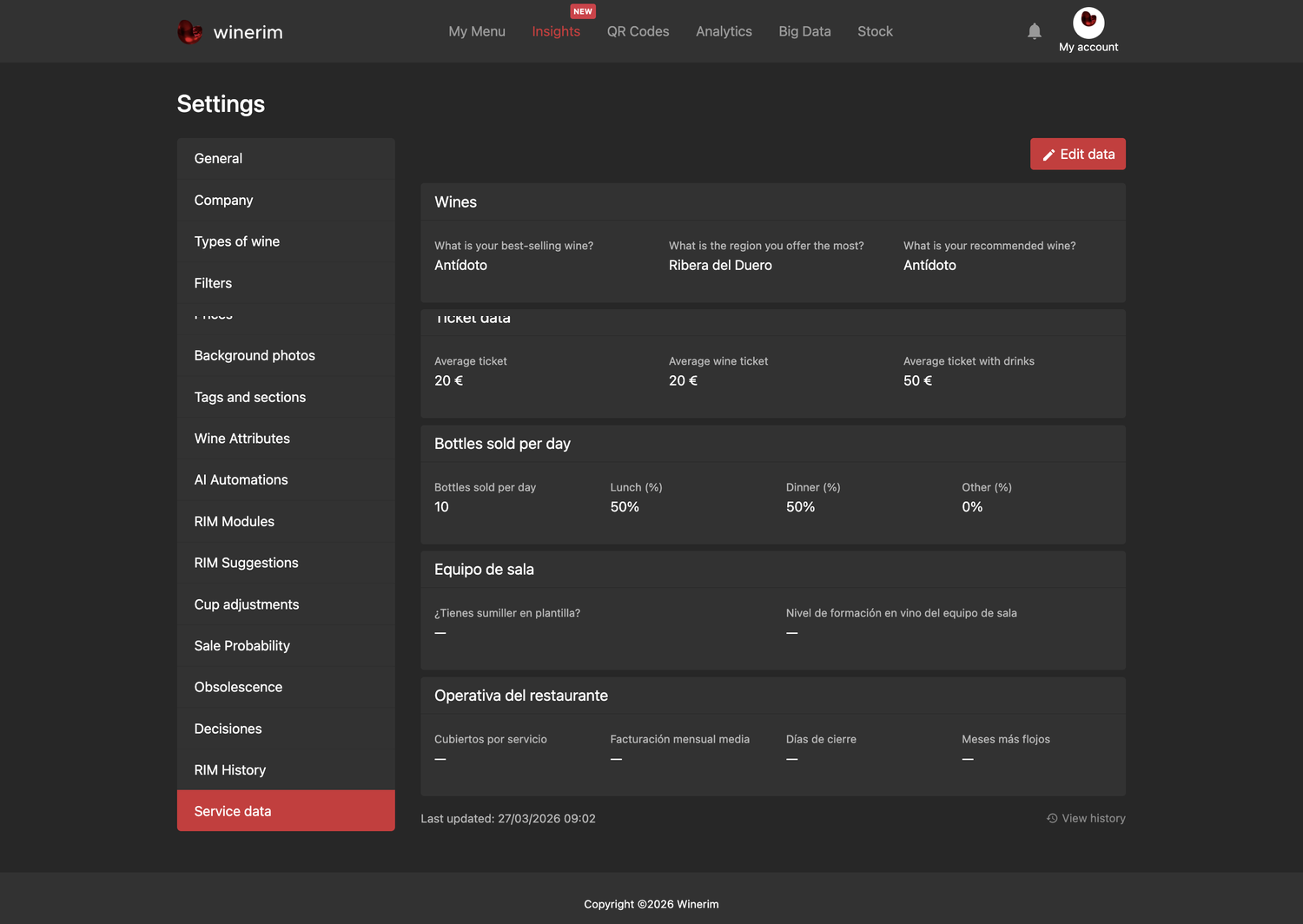
Task: Open the Stock page
Action: [x=875, y=31]
